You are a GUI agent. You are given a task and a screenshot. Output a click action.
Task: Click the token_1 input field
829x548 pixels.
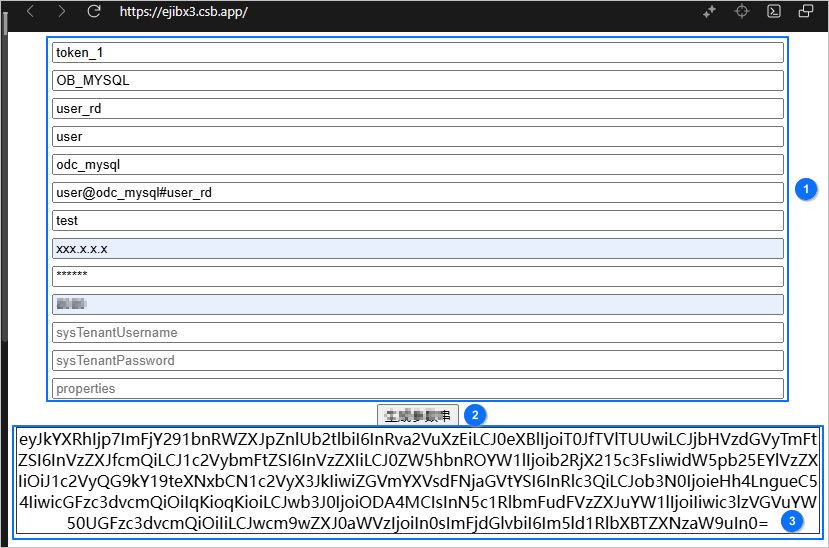pos(417,53)
